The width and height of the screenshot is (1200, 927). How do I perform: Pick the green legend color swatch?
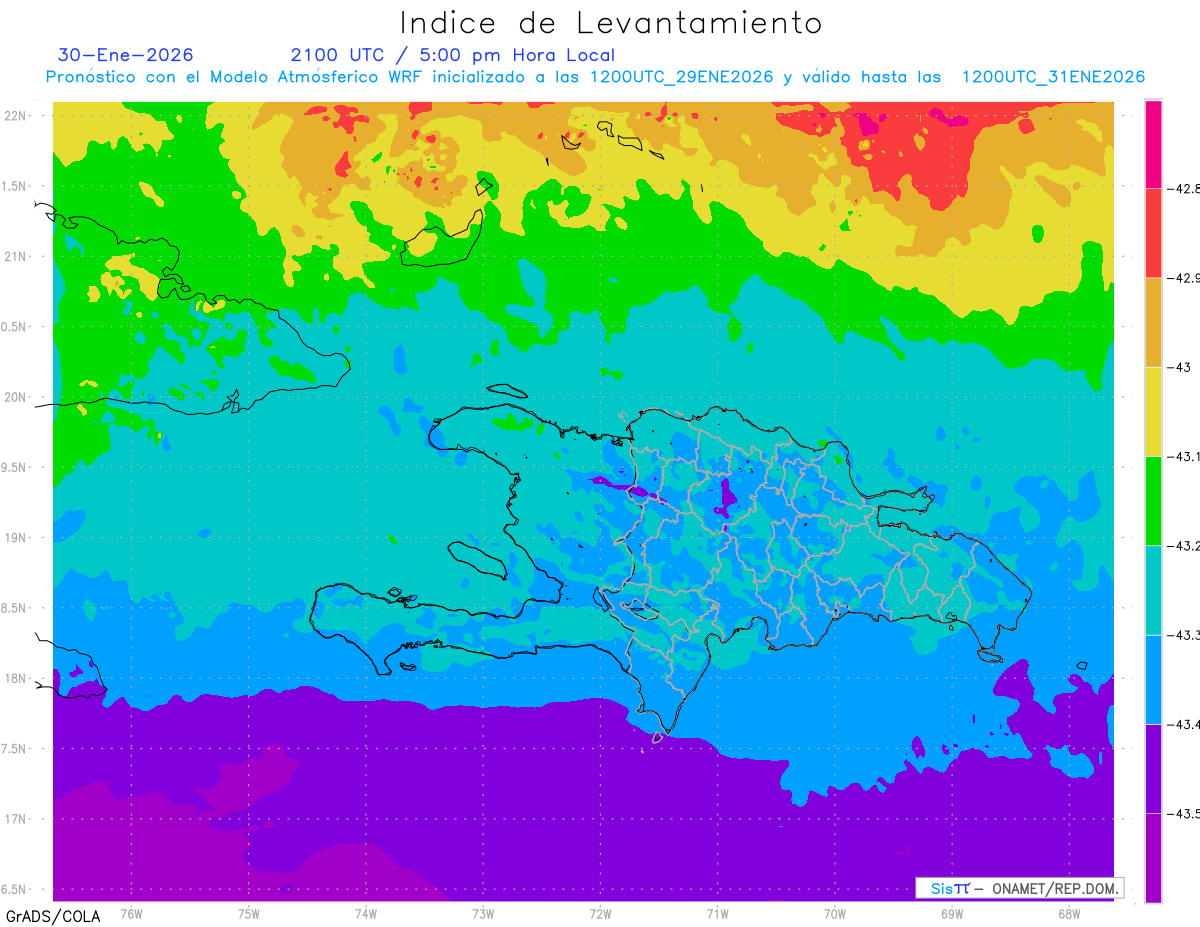point(1153,500)
